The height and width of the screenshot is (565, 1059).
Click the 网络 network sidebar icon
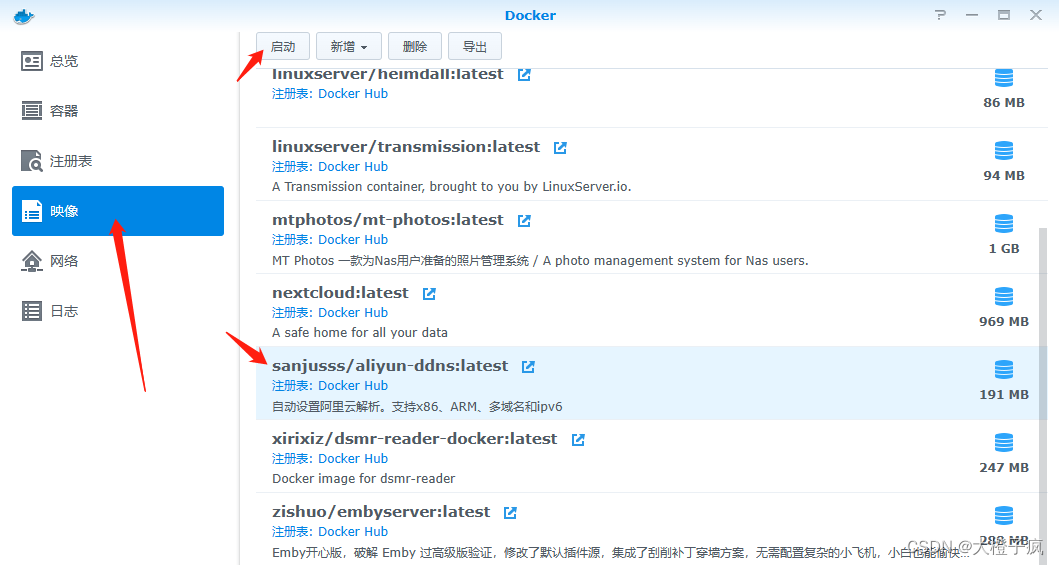tap(32, 261)
